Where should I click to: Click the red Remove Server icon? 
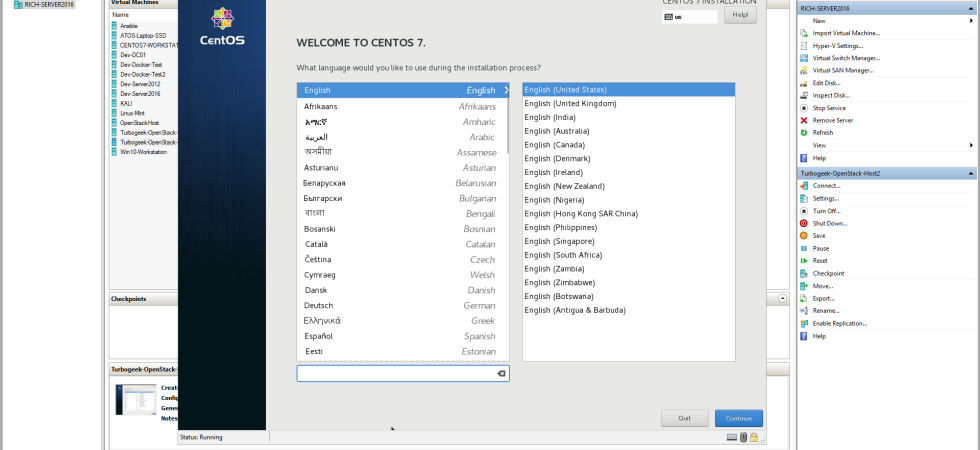(804, 120)
